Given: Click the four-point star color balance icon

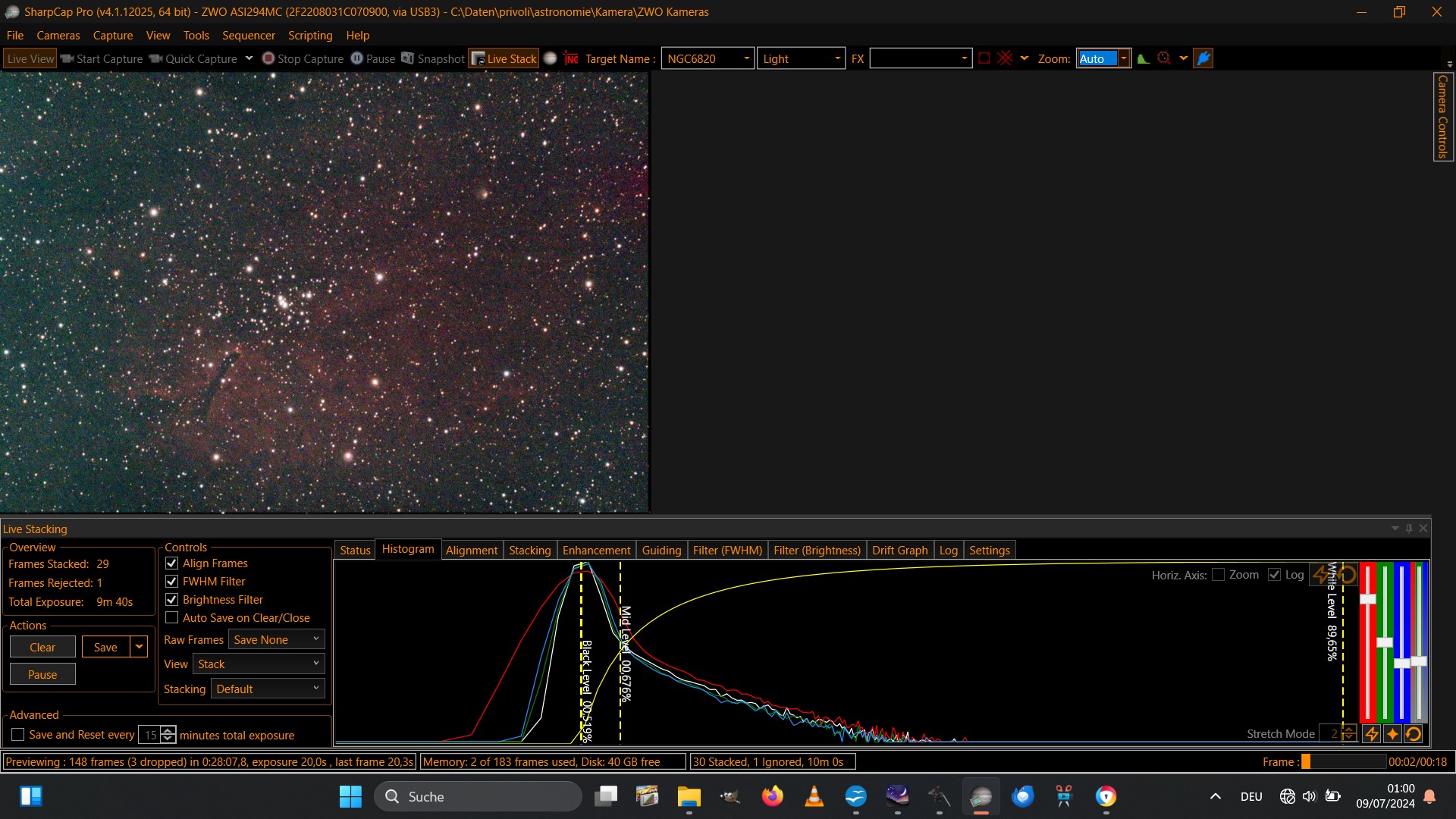Looking at the screenshot, I should 1392,734.
